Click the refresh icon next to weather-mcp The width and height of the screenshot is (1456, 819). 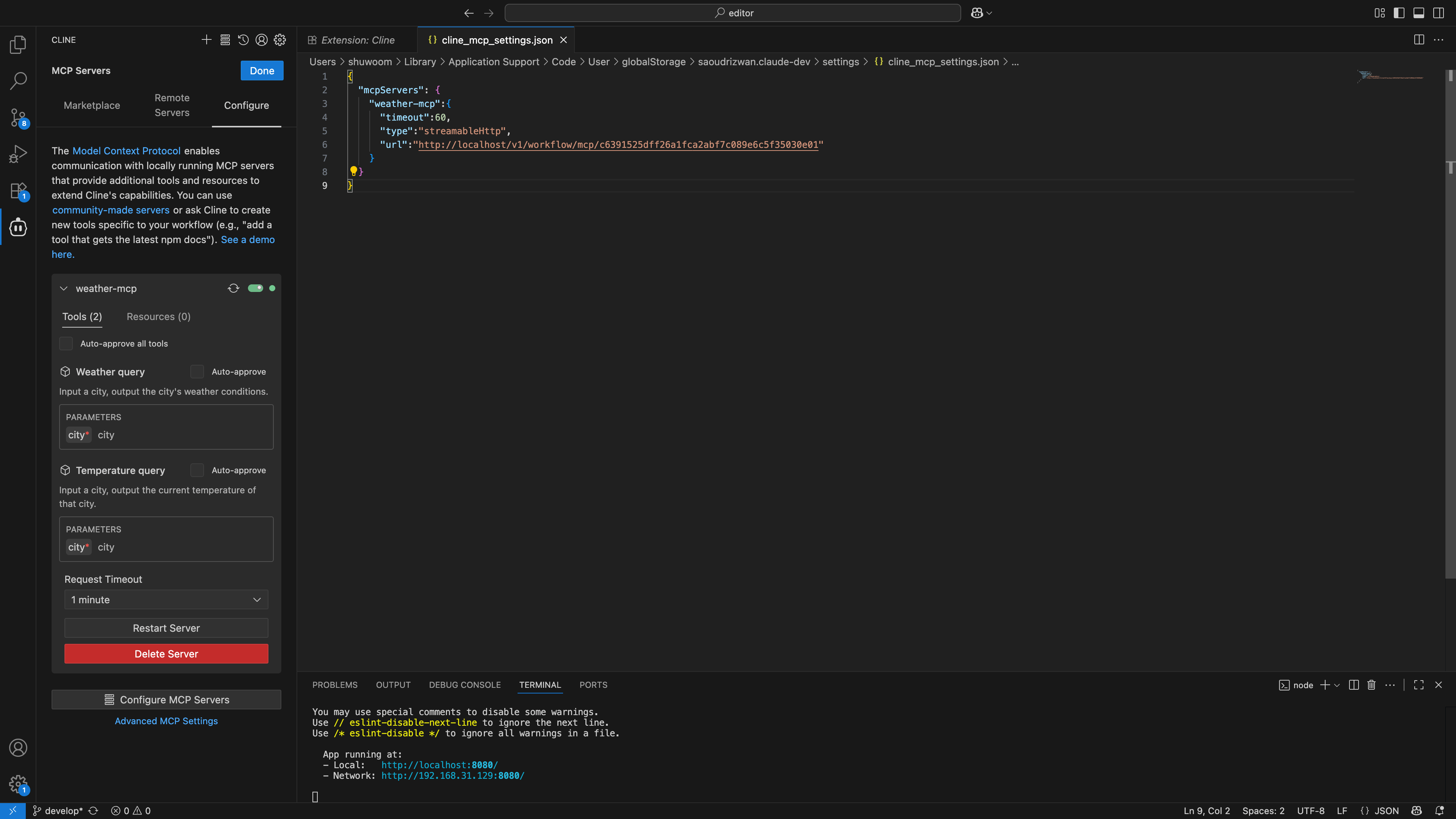[234, 288]
